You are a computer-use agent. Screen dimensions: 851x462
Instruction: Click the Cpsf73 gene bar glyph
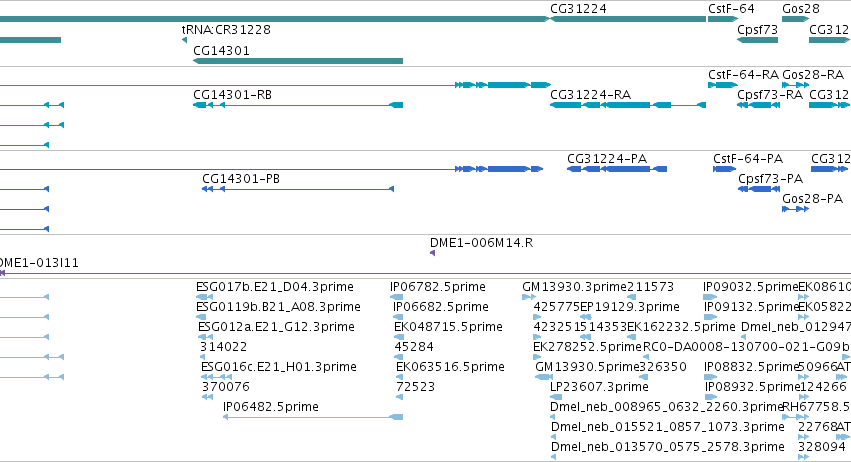(x=757, y=40)
